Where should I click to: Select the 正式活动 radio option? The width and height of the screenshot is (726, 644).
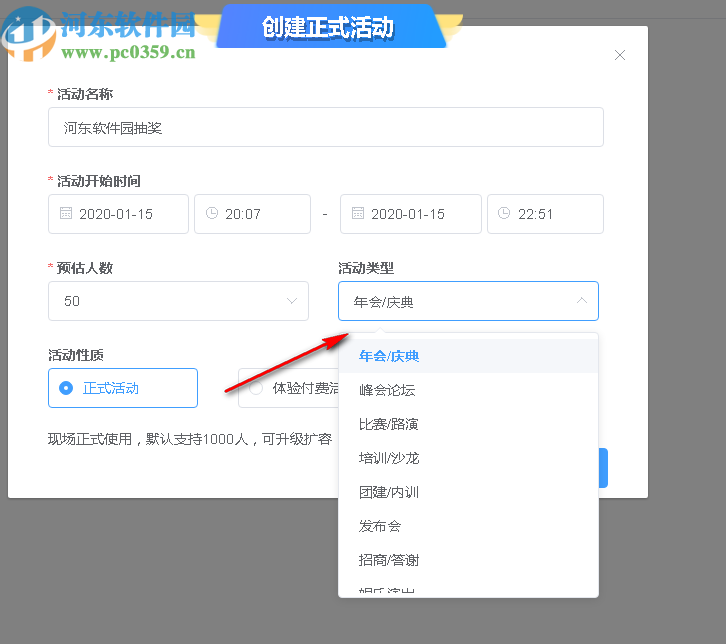click(x=123, y=388)
